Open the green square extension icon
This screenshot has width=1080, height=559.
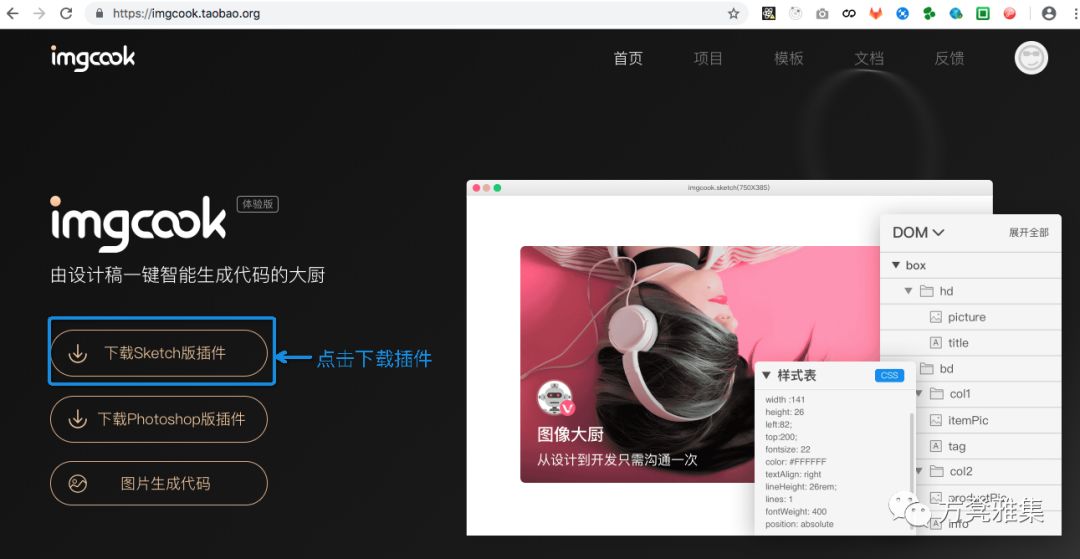tap(983, 13)
